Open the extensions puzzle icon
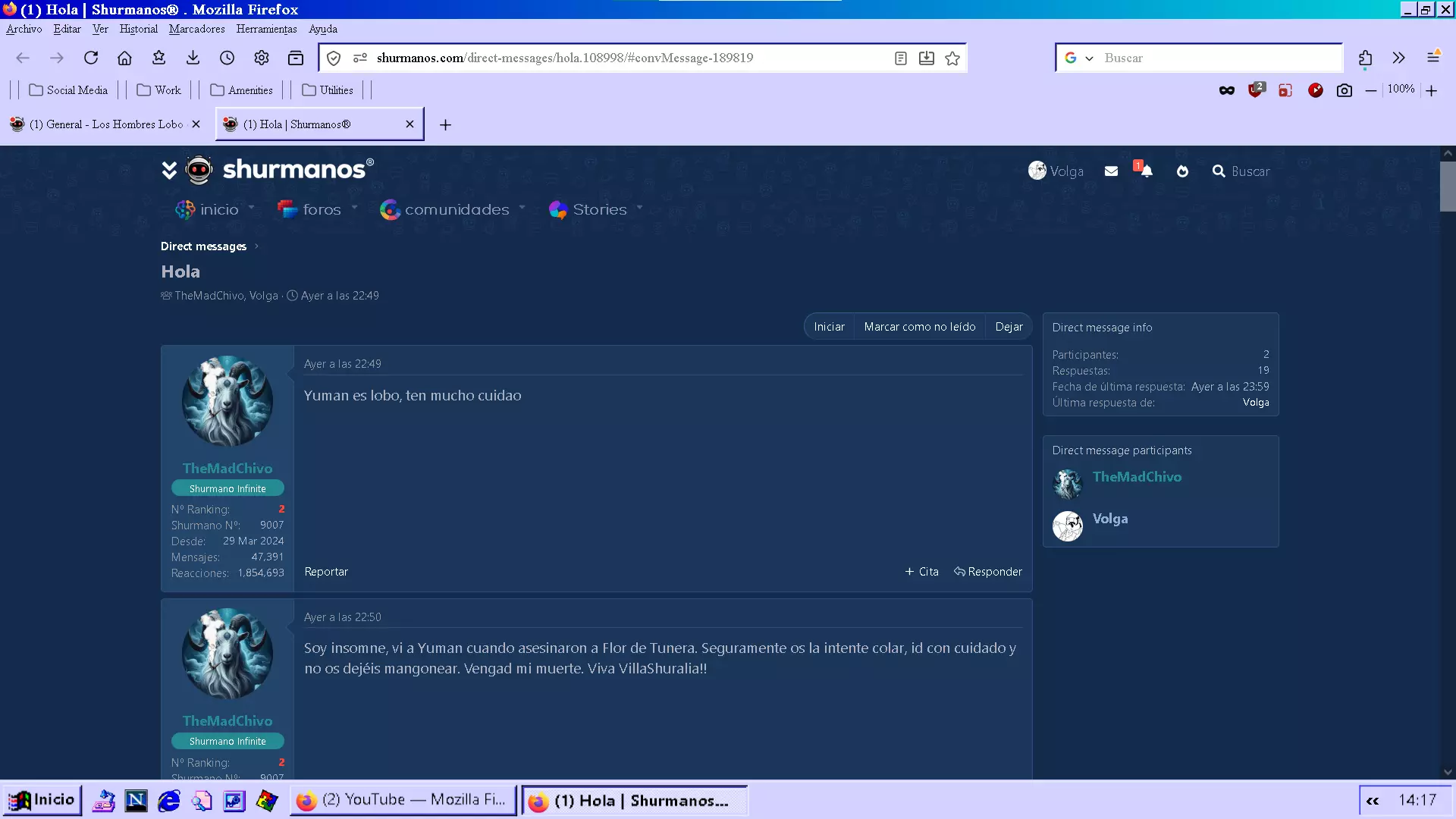 (1365, 58)
